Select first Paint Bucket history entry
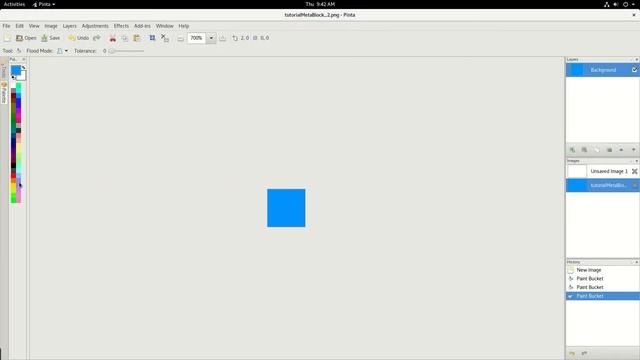The height and width of the screenshot is (360, 640). pyautogui.click(x=602, y=278)
